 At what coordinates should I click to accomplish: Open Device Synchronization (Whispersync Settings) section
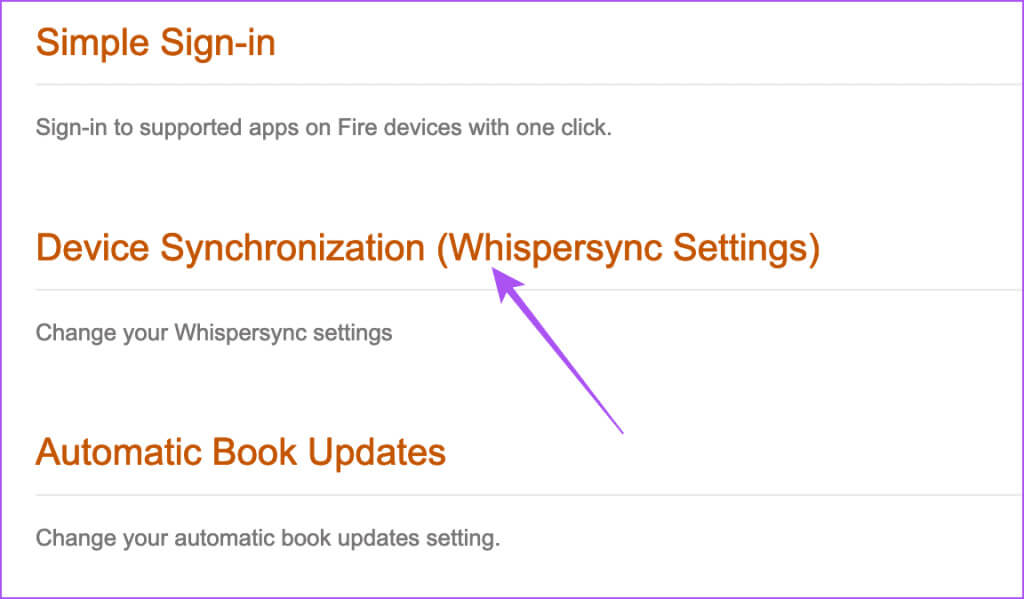(x=427, y=248)
